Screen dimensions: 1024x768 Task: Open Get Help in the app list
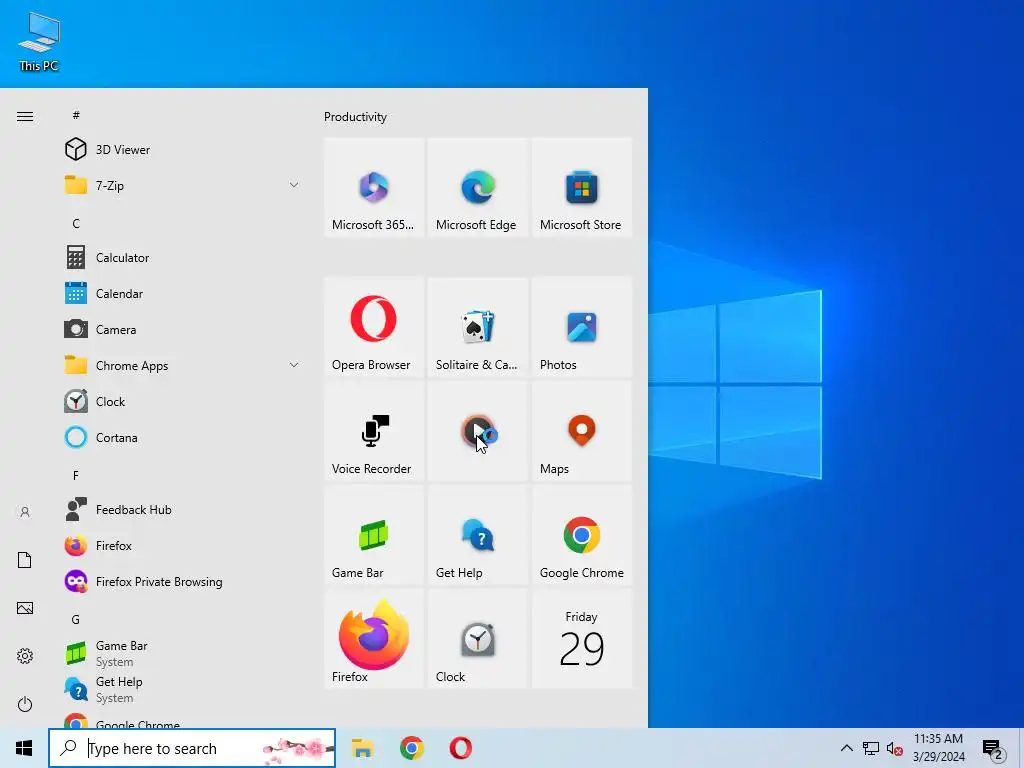183,689
